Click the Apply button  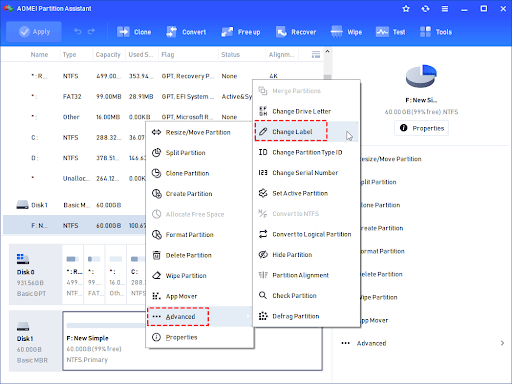point(34,32)
